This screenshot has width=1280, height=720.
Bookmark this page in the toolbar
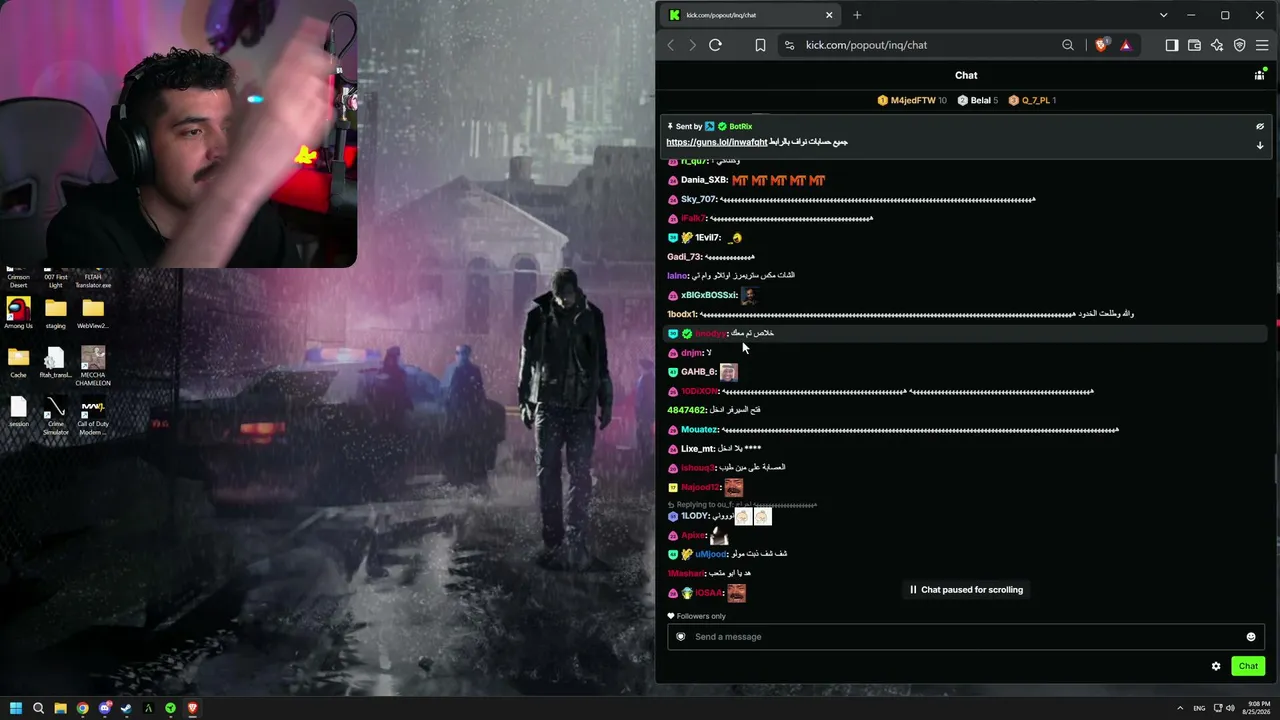point(760,45)
